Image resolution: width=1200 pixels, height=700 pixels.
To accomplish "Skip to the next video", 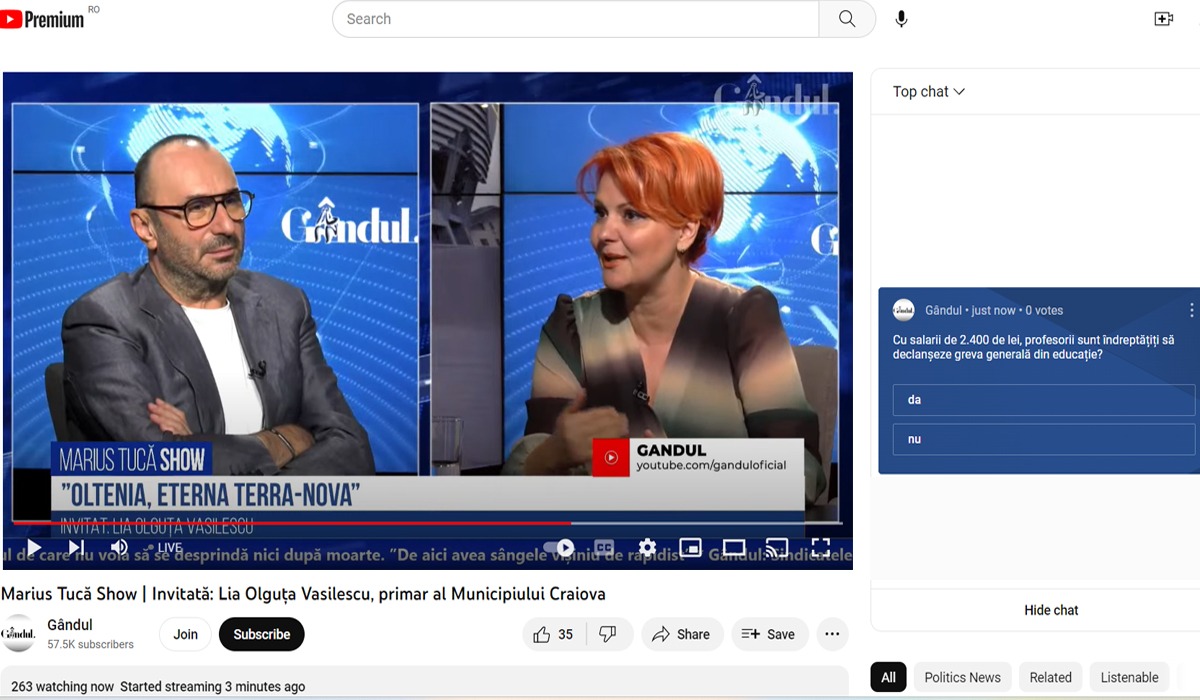I will coord(76,547).
